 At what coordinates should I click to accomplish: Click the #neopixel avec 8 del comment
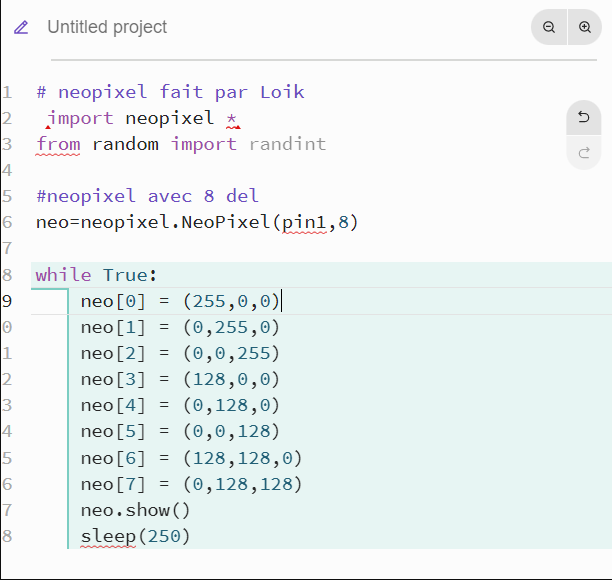[147, 196]
